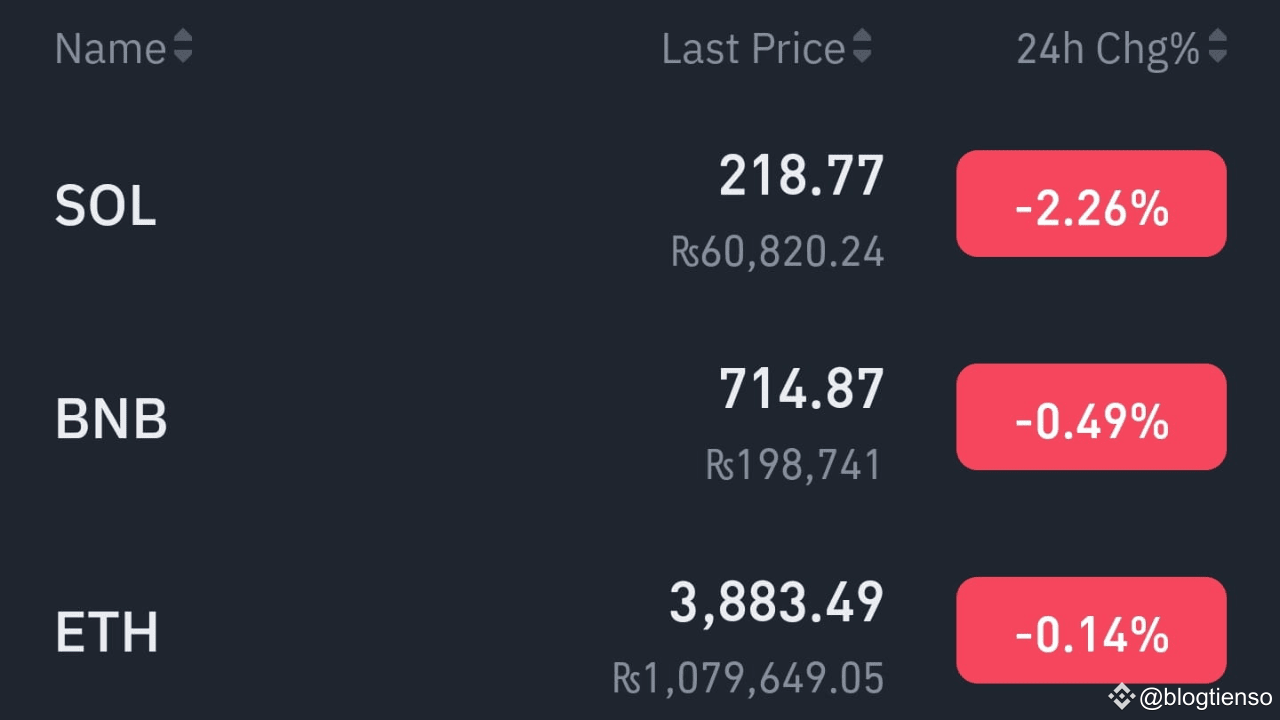Click the Last Price sort arrows icon
The width and height of the screenshot is (1280, 720).
[x=861, y=46]
